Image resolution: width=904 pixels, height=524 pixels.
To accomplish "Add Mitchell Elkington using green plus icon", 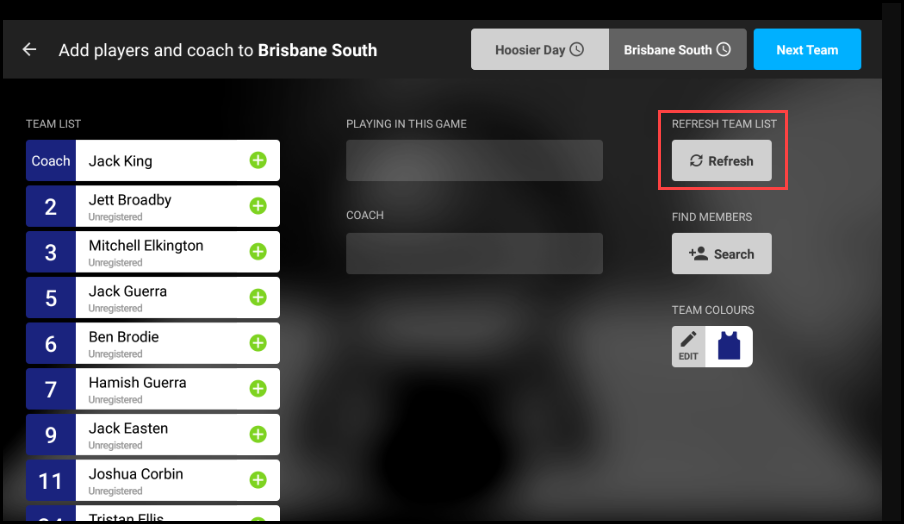I will [x=258, y=251].
